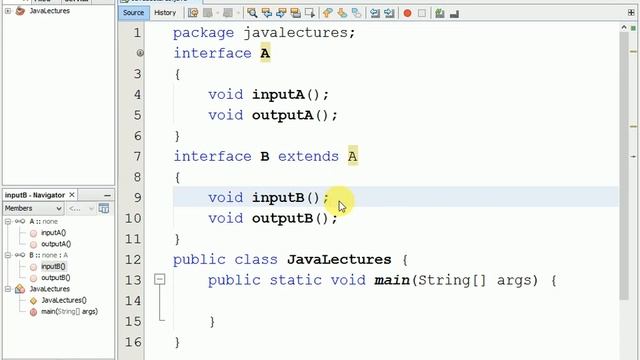Image resolution: width=640 pixels, height=360 pixels.
Task: Open the Navigator filter dropdown showing <...
Action: pyautogui.click(x=81, y=209)
